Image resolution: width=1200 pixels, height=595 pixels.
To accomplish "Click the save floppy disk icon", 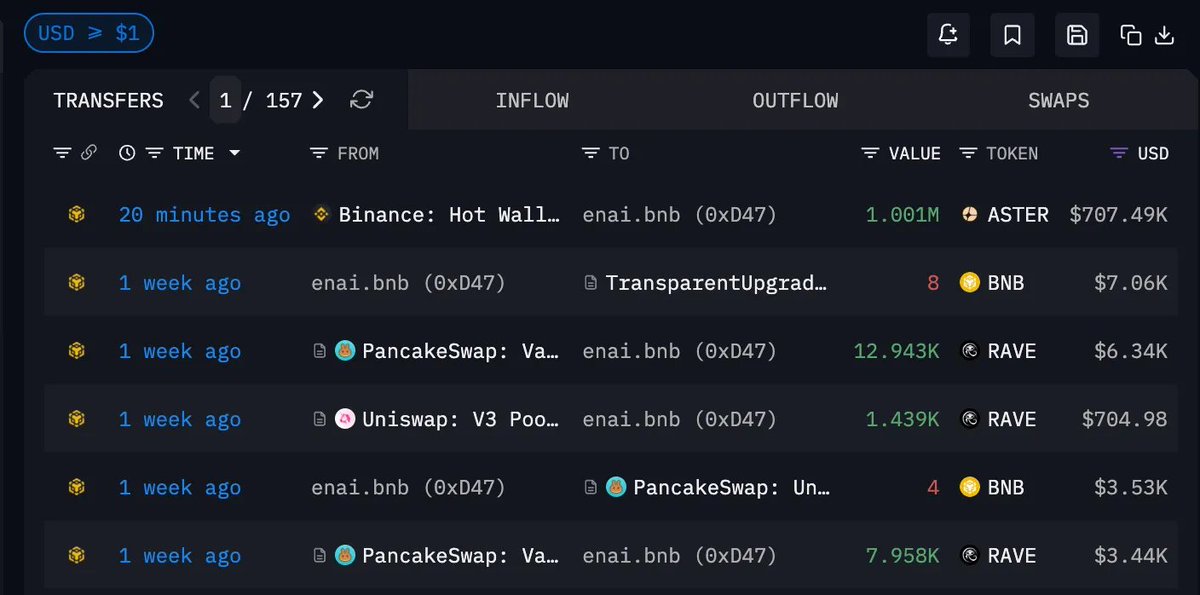I will tap(1077, 35).
